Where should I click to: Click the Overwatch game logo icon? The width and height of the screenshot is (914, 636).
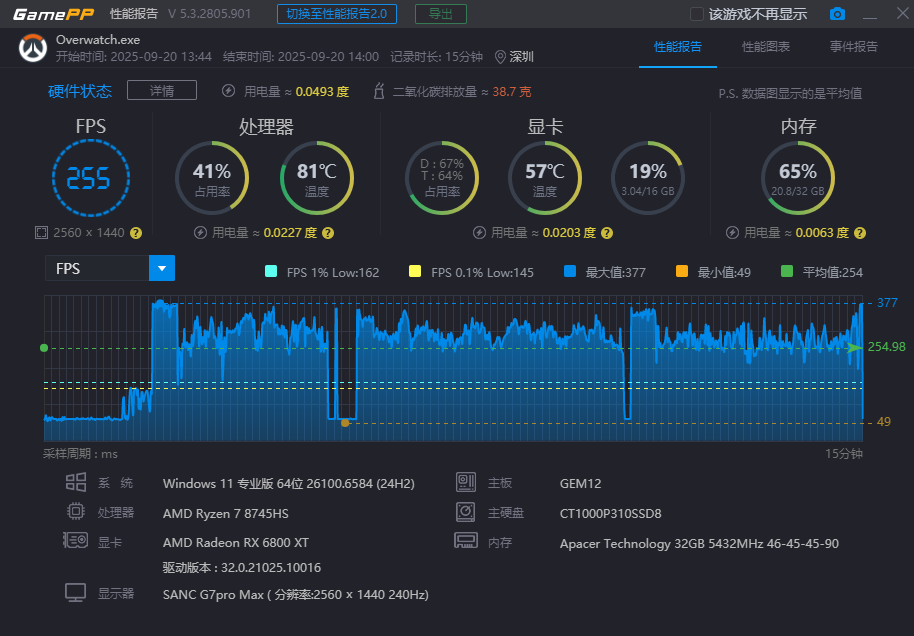[x=33, y=48]
